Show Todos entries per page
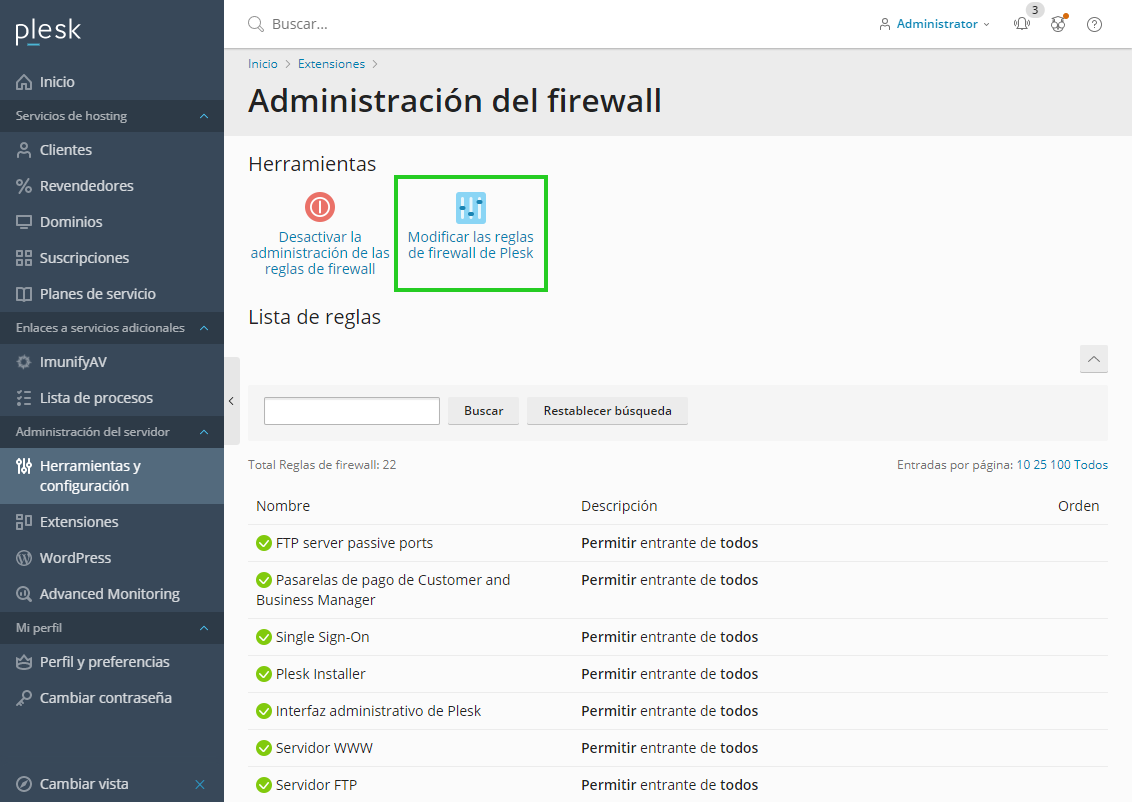The height and width of the screenshot is (802, 1132). tap(1091, 466)
